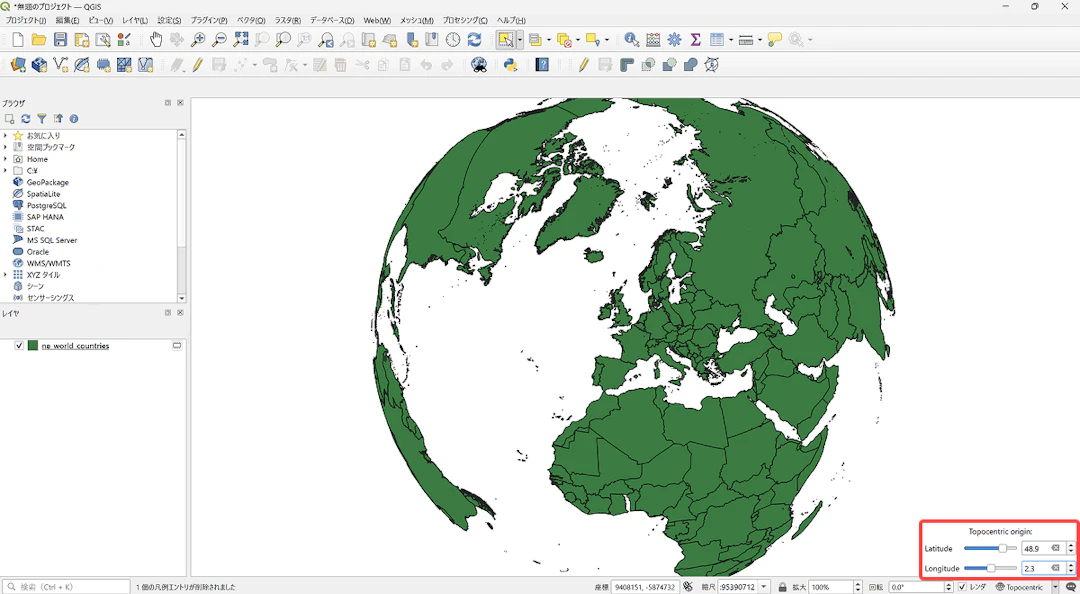Toggle ne_world_countries layer visibility checkbox
Screen dimensions: 1080x594
pos(19,346)
